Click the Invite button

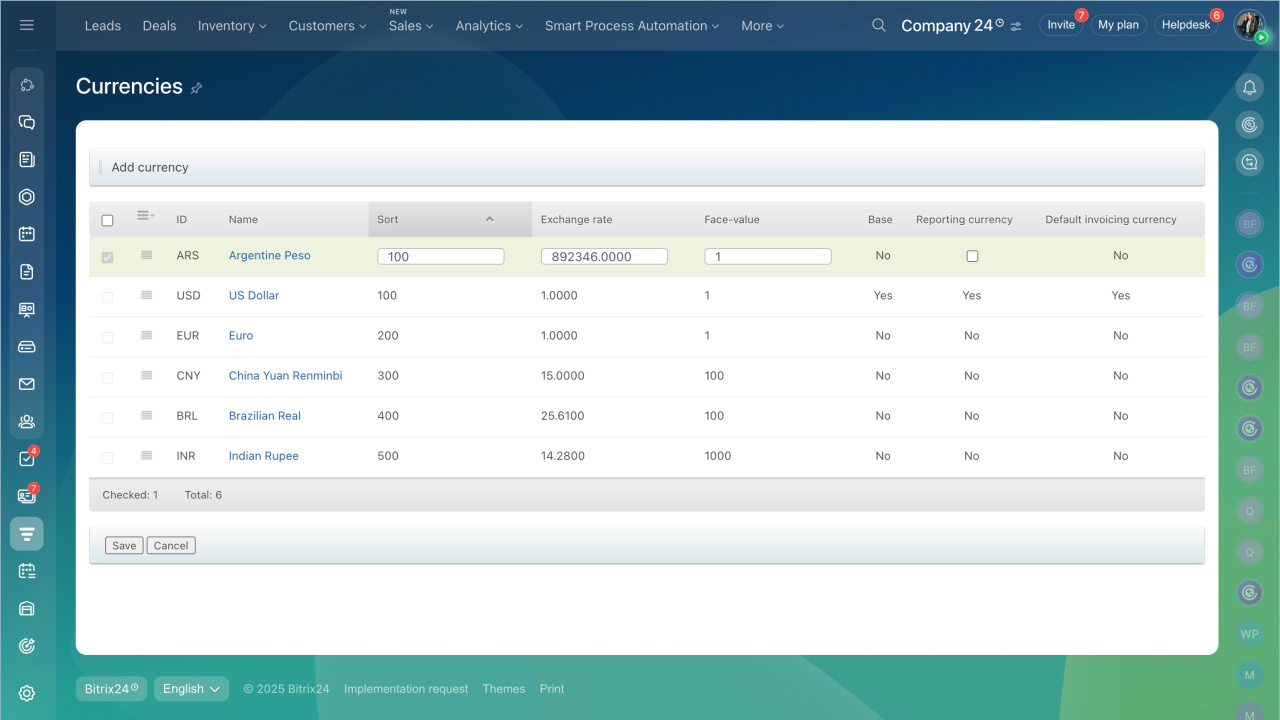click(1061, 25)
